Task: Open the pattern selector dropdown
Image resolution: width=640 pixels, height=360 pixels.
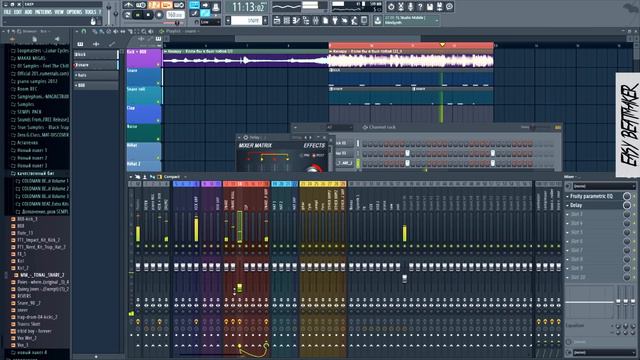Action: pyautogui.click(x=246, y=20)
